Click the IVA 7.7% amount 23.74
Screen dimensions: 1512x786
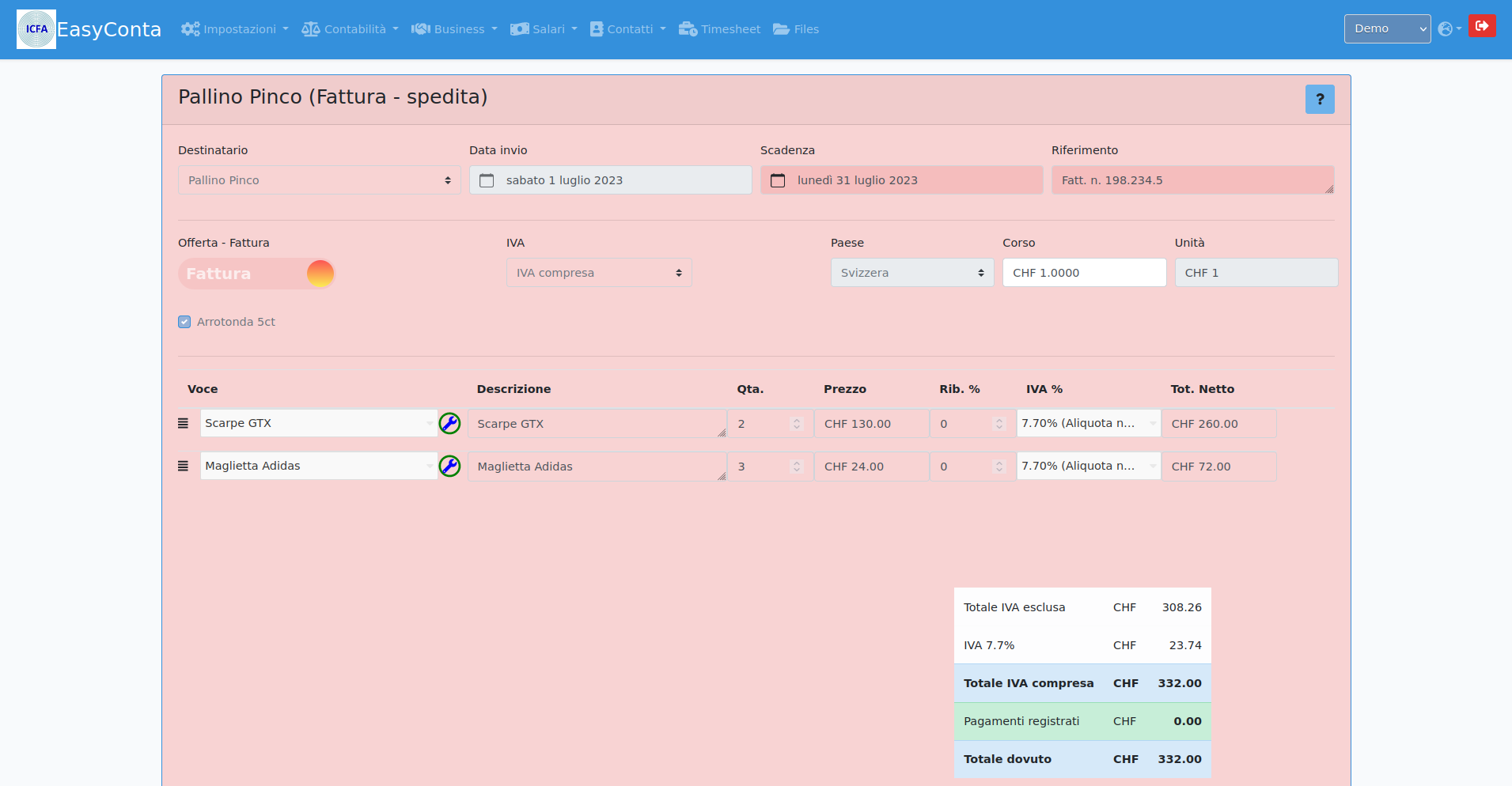pos(1185,645)
